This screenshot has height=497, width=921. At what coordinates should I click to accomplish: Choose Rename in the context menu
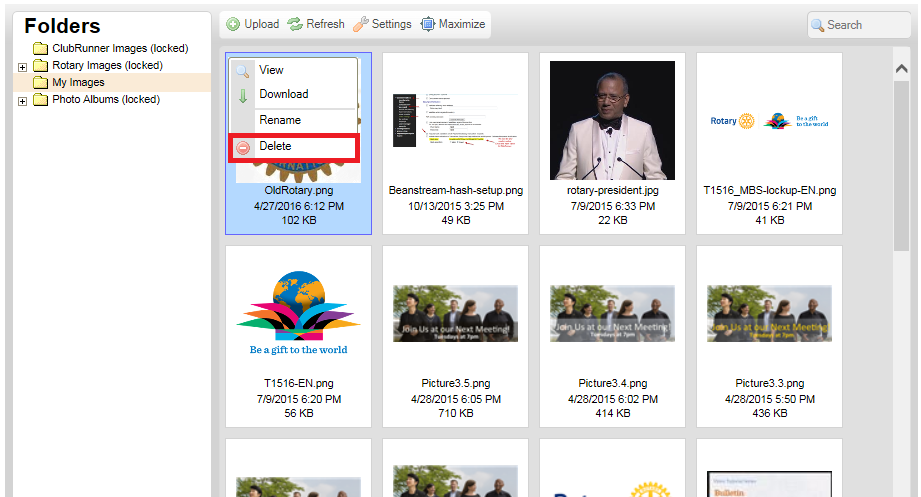point(280,120)
